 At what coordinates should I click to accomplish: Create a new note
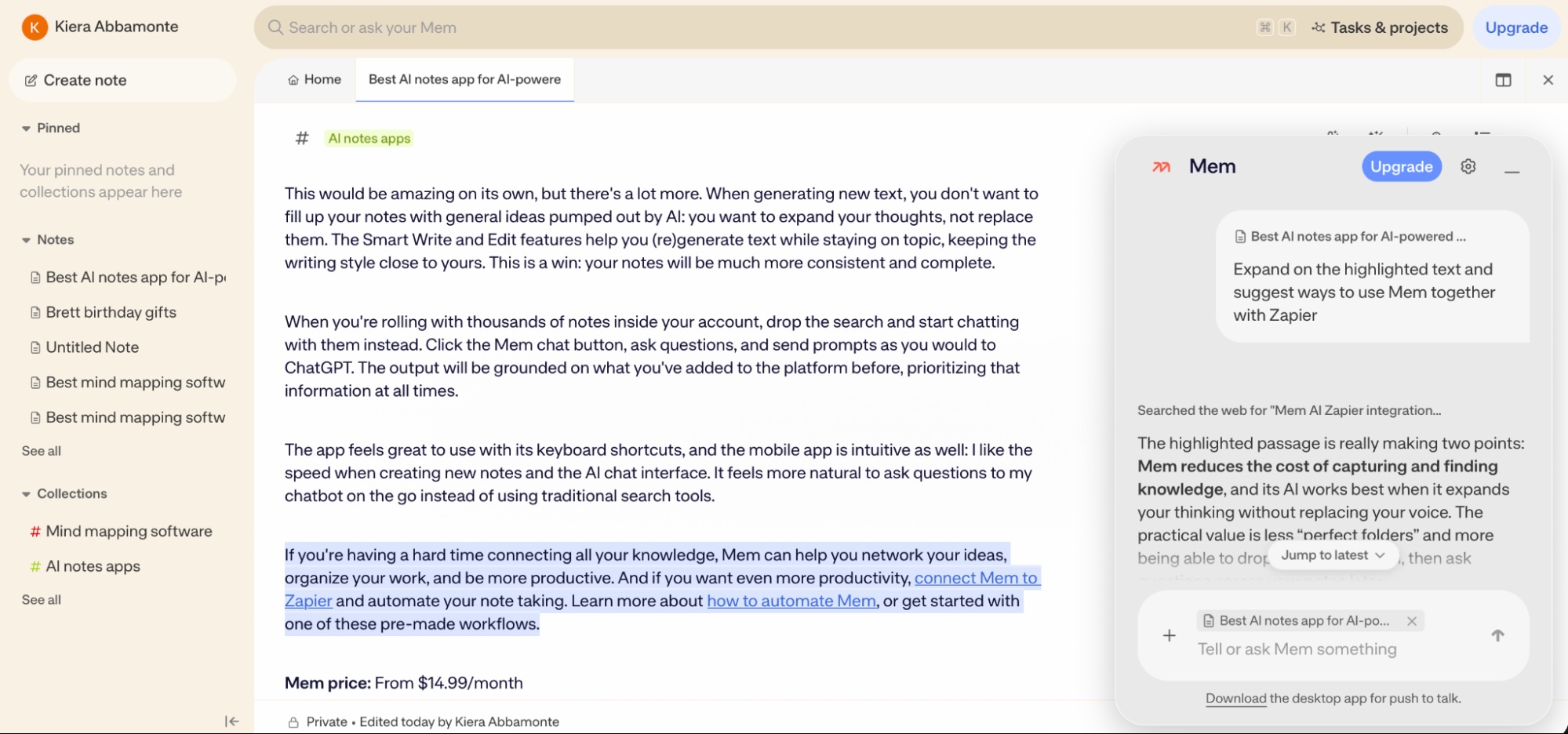pos(122,80)
